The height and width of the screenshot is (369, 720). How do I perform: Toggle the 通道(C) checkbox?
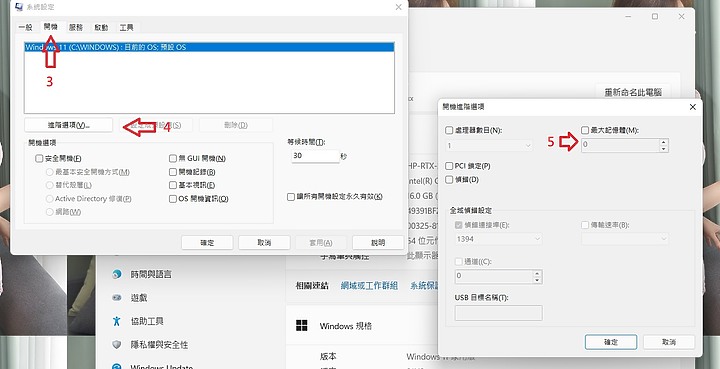458,262
